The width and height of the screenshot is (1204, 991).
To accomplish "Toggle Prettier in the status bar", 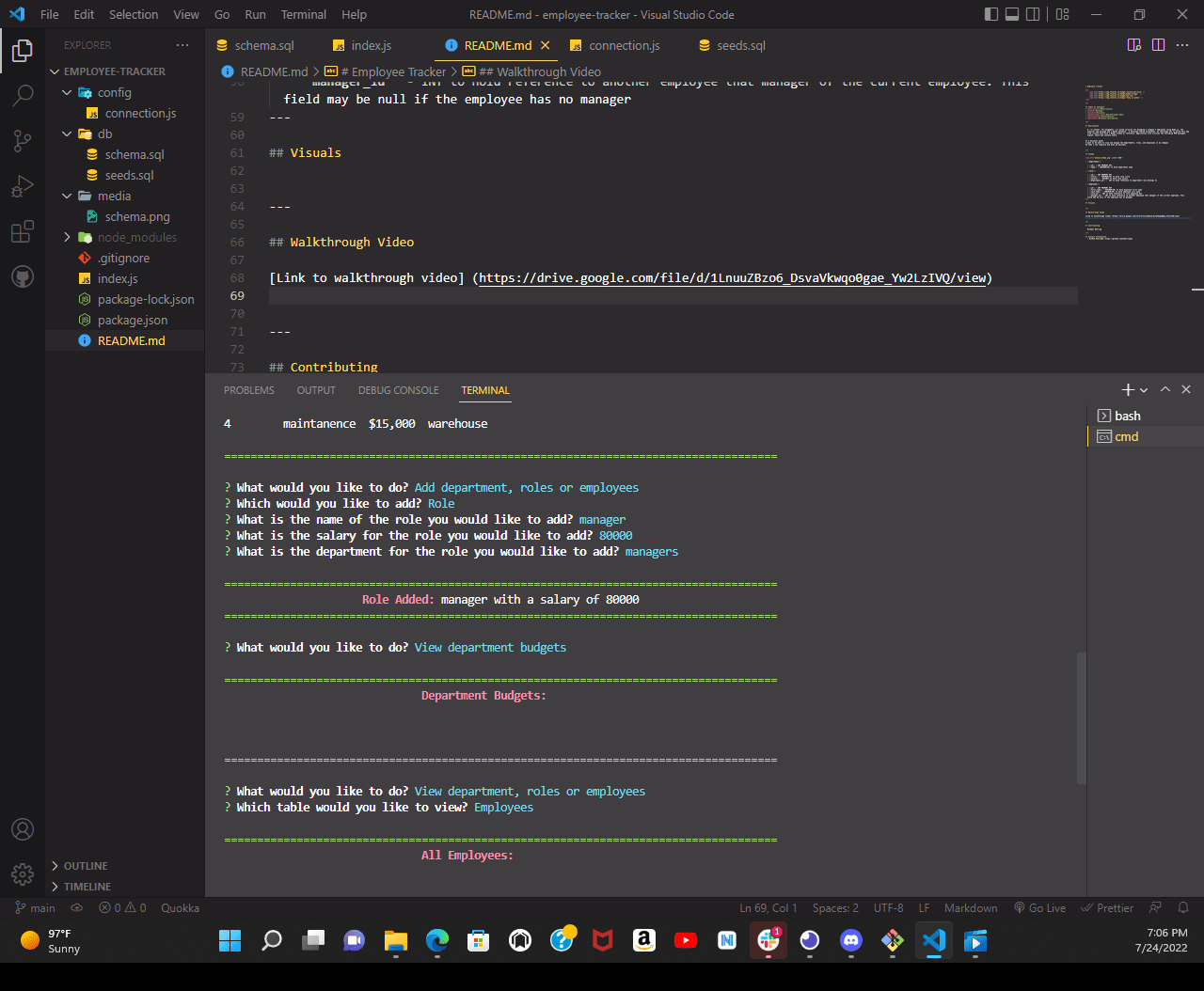I will pos(1106,907).
